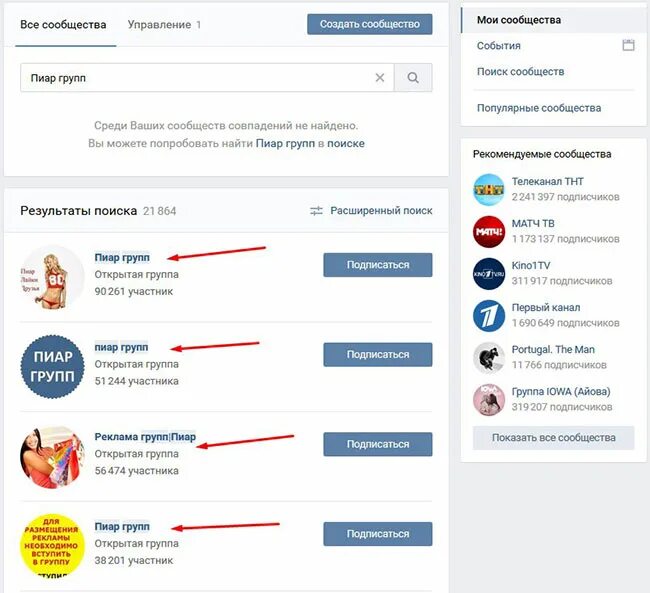Screen dimensions: 650x593
Task: Click the magnifier search icon button
Action: [413, 78]
